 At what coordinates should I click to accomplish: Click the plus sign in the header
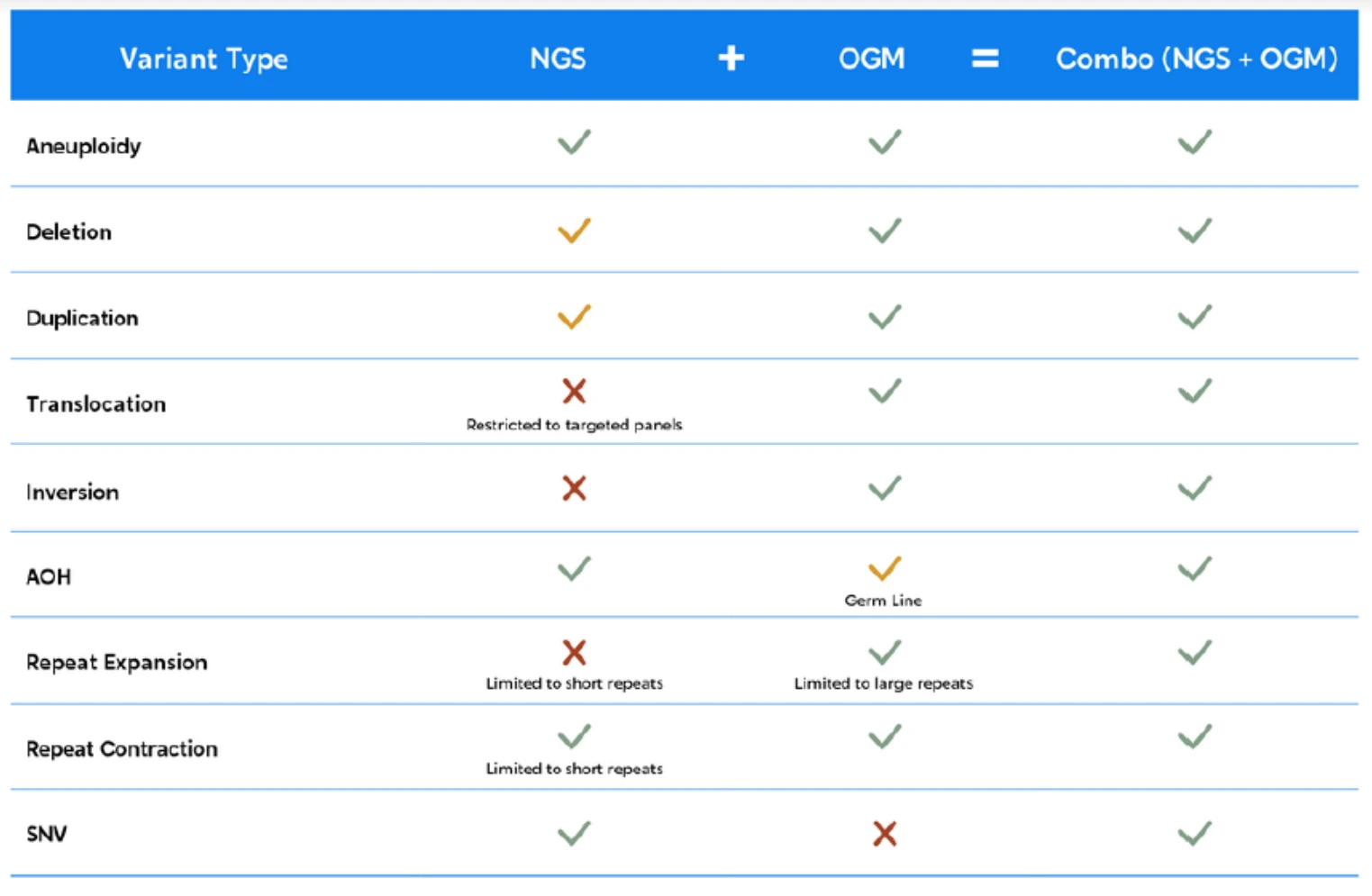(731, 59)
